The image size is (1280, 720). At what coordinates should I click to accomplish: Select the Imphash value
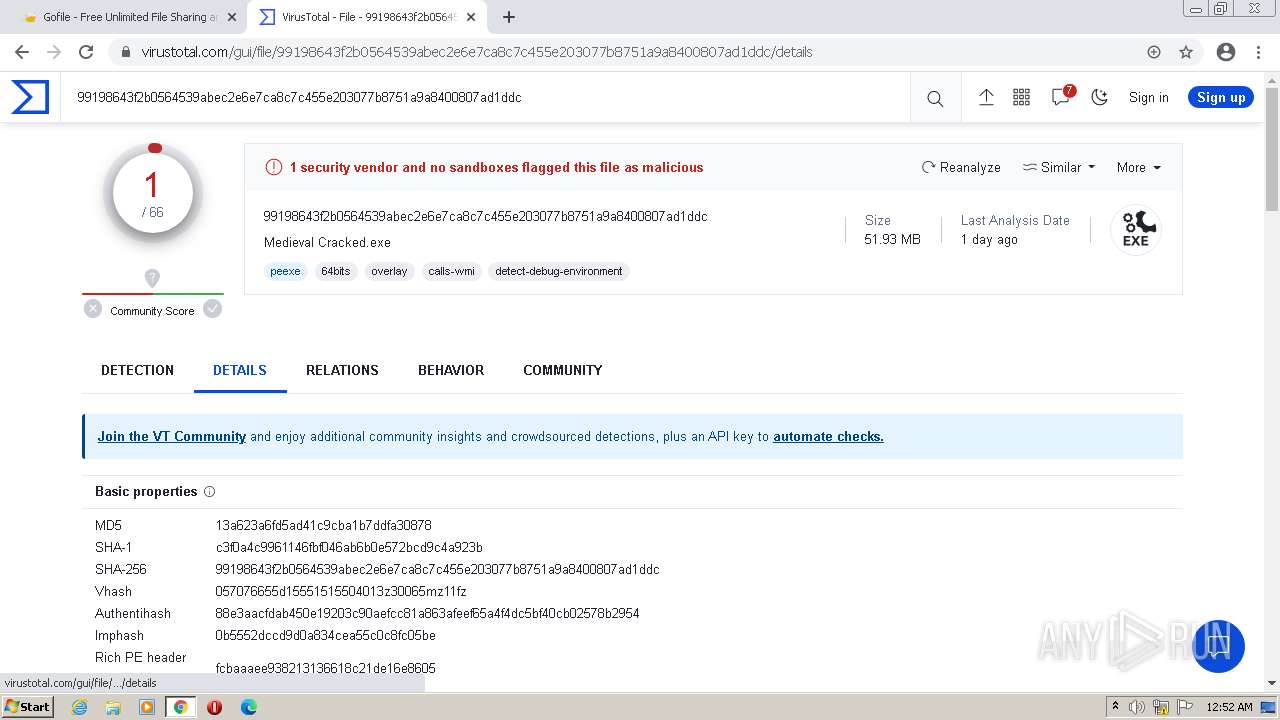[325, 635]
